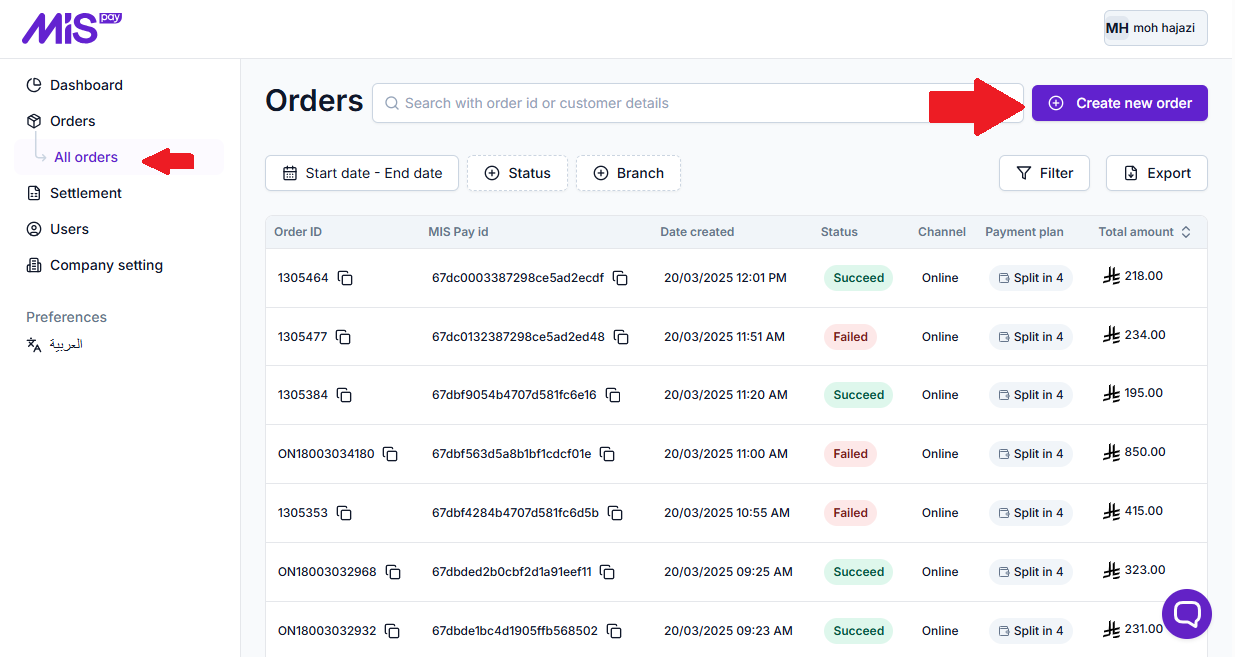Click Succeed status of order ON18003032932

click(858, 631)
